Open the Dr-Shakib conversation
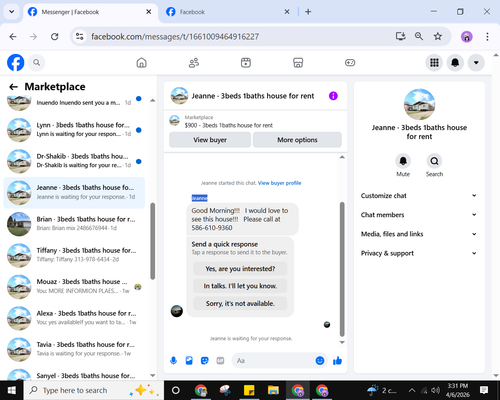The image size is (500, 400). click(74, 161)
